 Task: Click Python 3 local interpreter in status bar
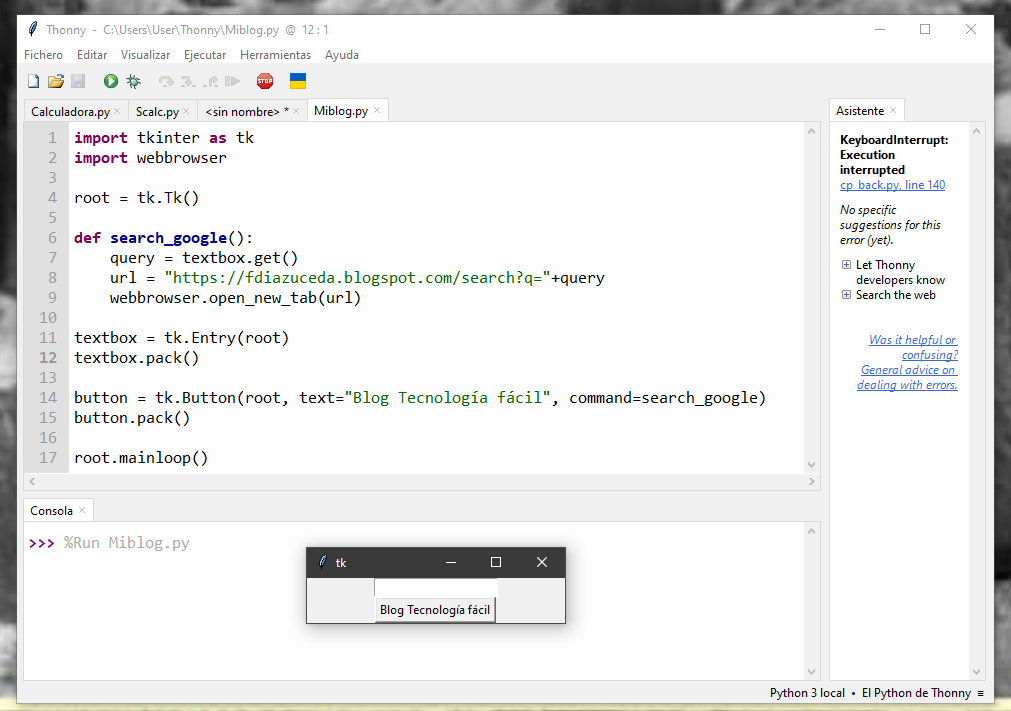(x=807, y=693)
